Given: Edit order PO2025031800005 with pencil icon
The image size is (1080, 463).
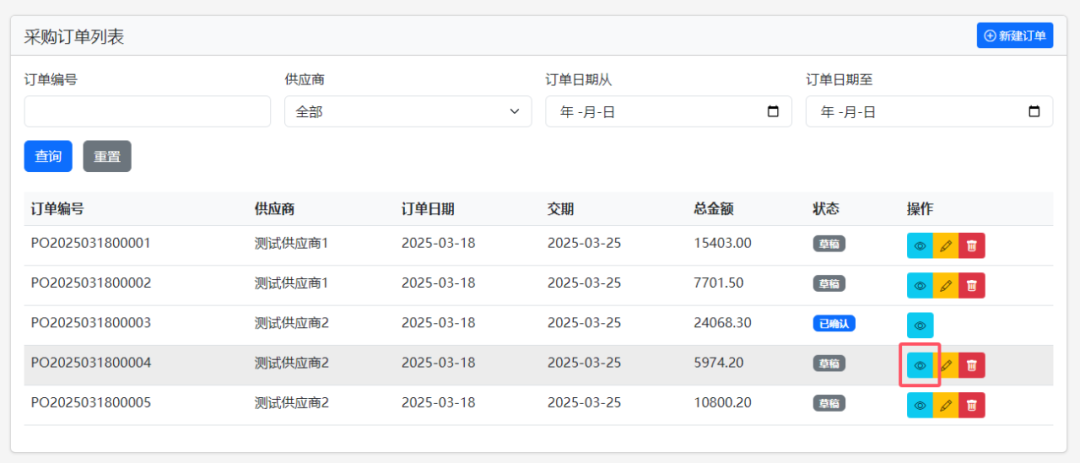Looking at the screenshot, I should click(946, 405).
